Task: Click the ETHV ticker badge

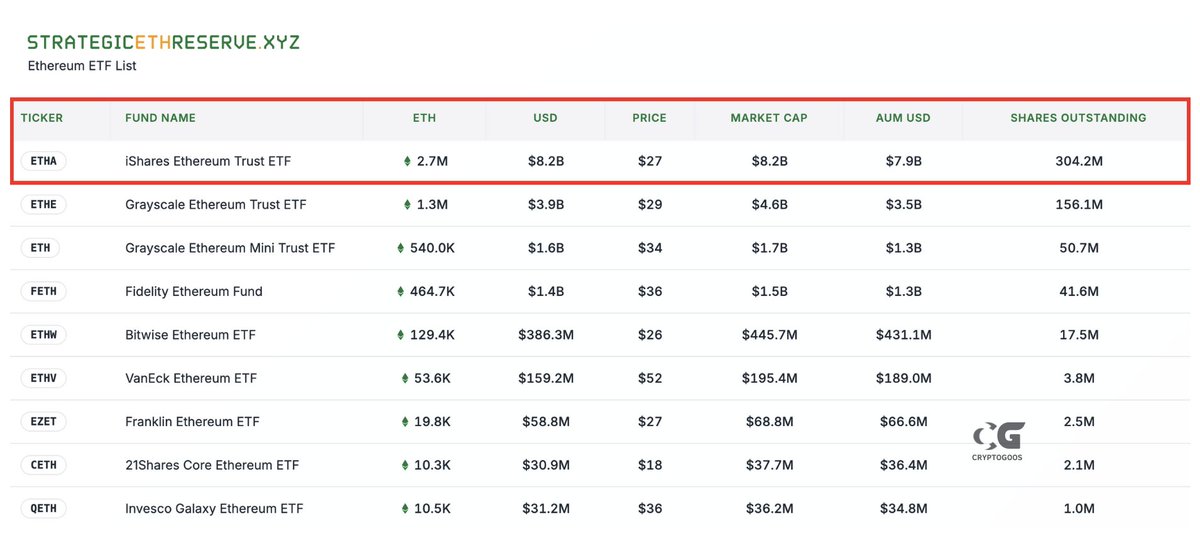Action: (x=43, y=378)
